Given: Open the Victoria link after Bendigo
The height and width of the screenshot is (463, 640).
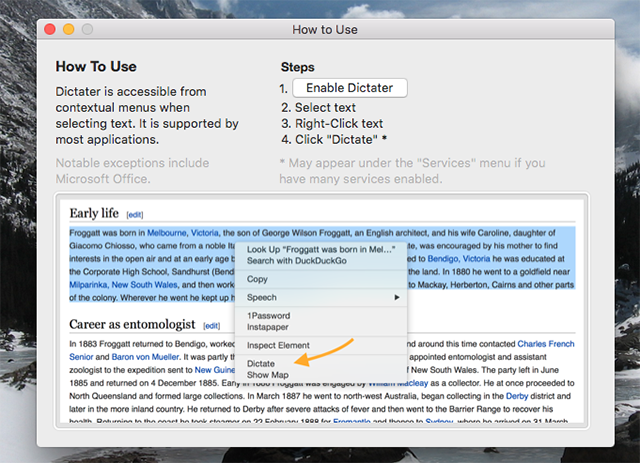Looking at the screenshot, I should tap(476, 259).
